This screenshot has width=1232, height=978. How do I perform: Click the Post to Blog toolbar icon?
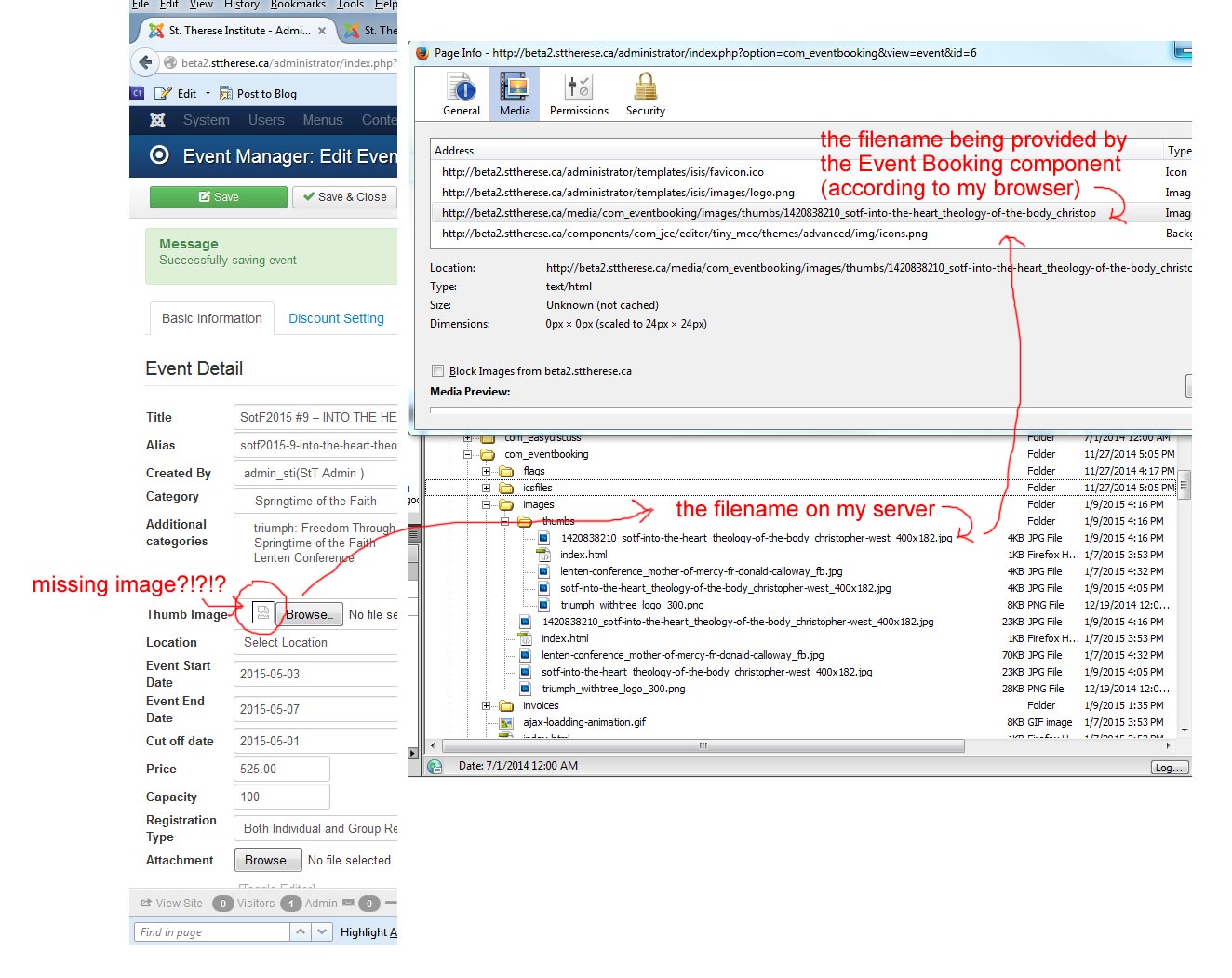point(226,94)
